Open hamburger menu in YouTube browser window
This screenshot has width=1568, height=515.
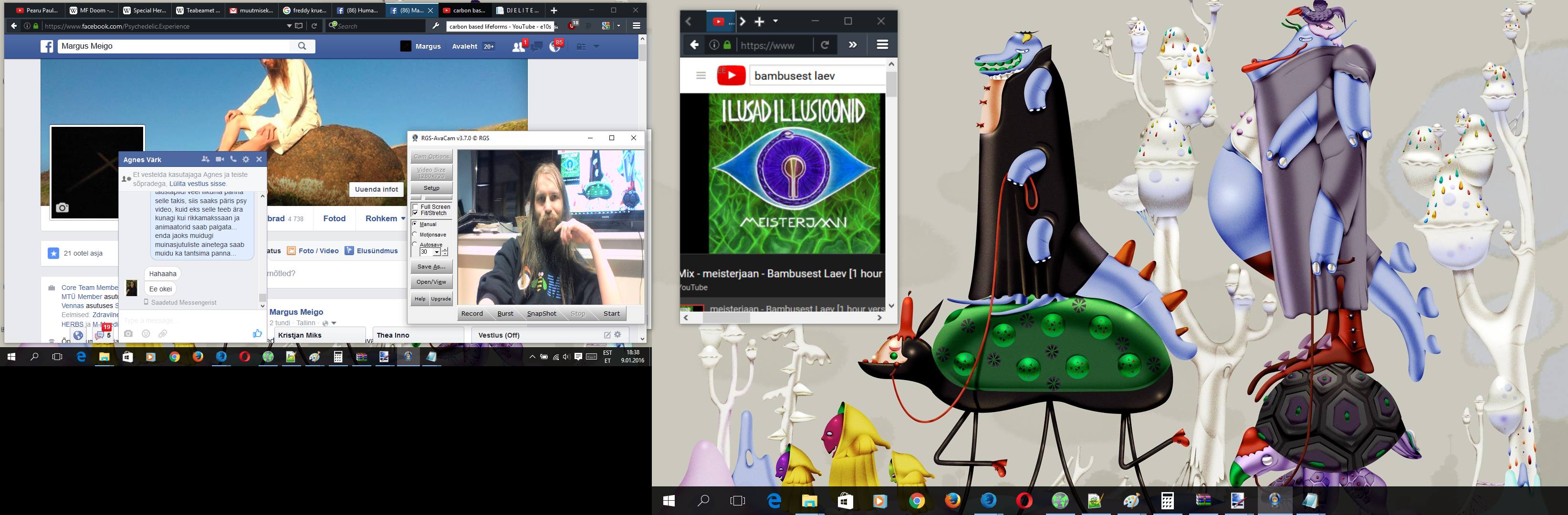point(882,44)
